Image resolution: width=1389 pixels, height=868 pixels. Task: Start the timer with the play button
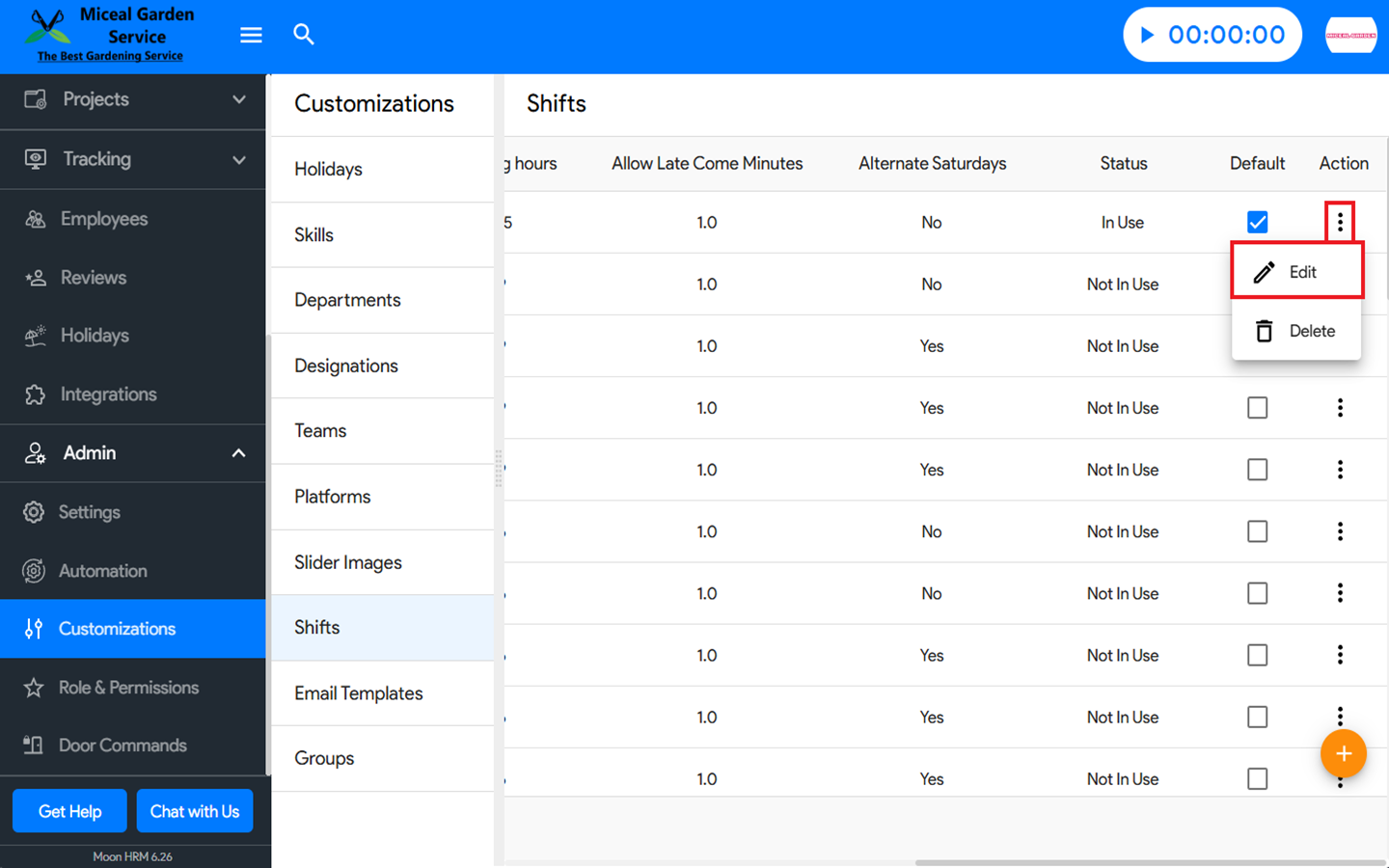tap(1147, 35)
